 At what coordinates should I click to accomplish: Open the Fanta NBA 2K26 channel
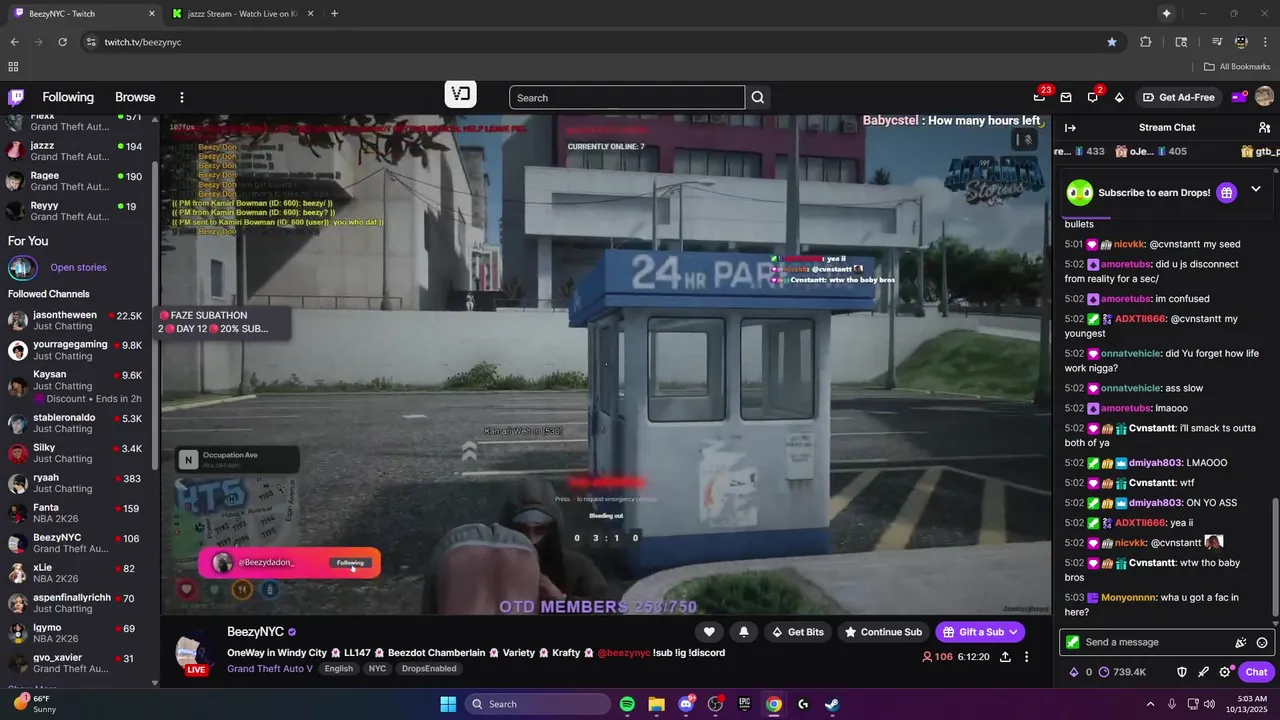tap(78, 513)
